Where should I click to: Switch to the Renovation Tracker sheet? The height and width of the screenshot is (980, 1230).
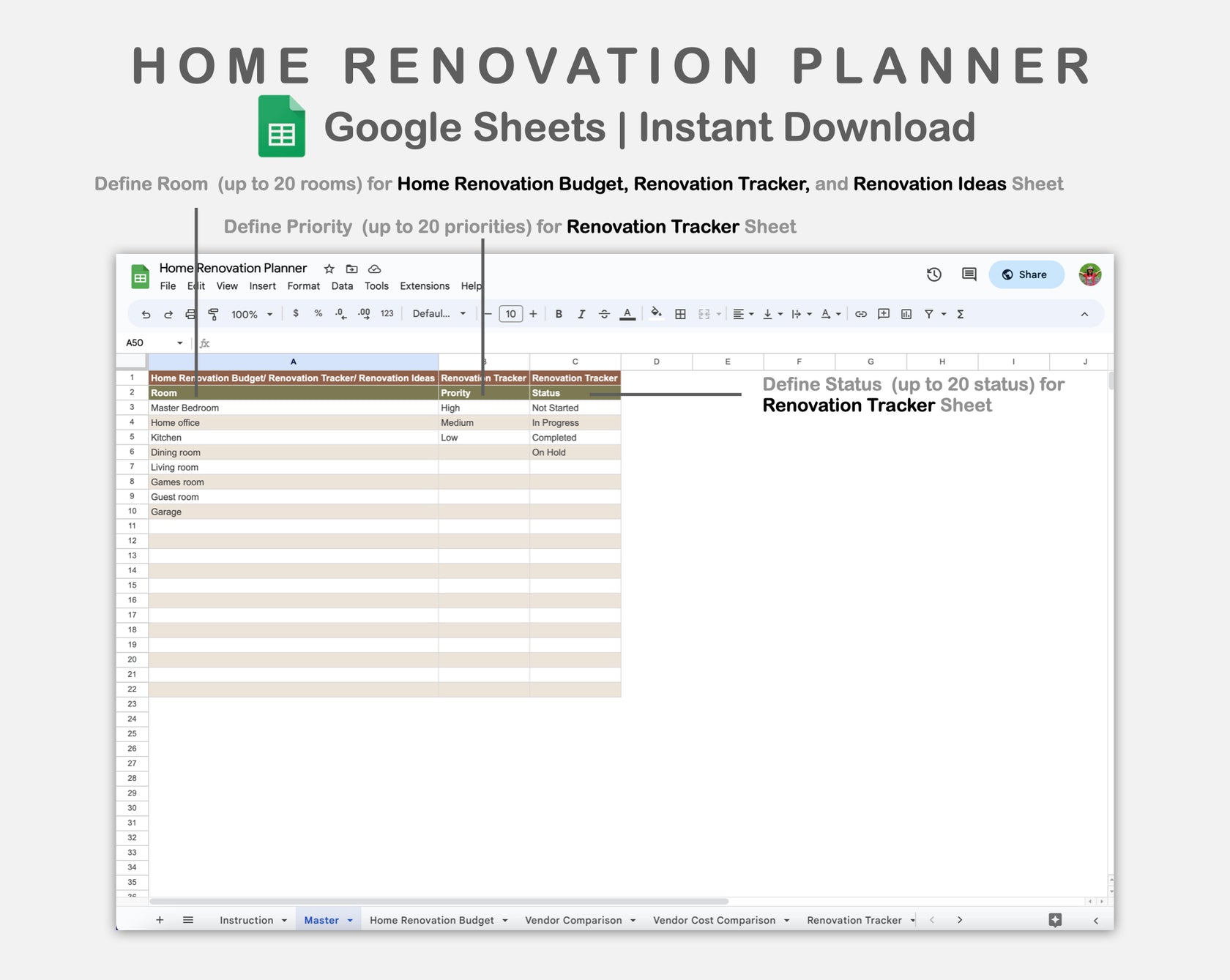(x=854, y=920)
